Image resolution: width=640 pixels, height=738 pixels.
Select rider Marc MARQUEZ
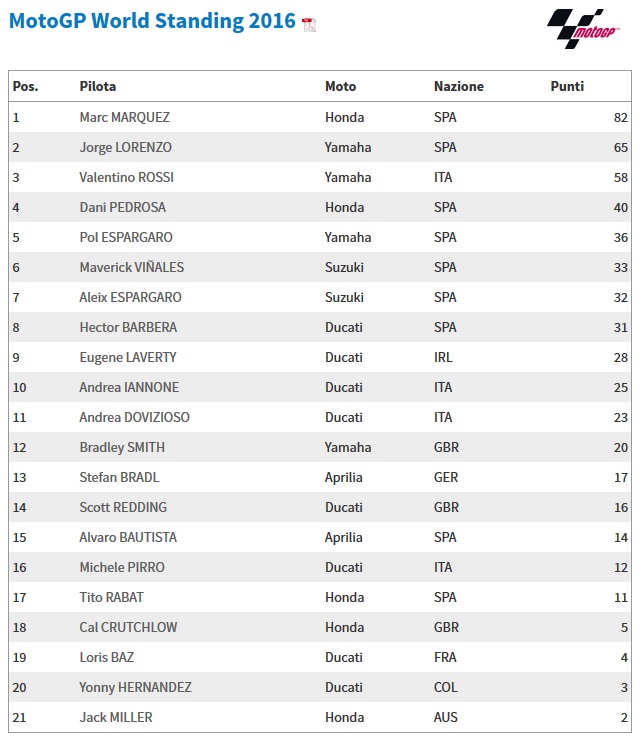pyautogui.click(x=125, y=117)
